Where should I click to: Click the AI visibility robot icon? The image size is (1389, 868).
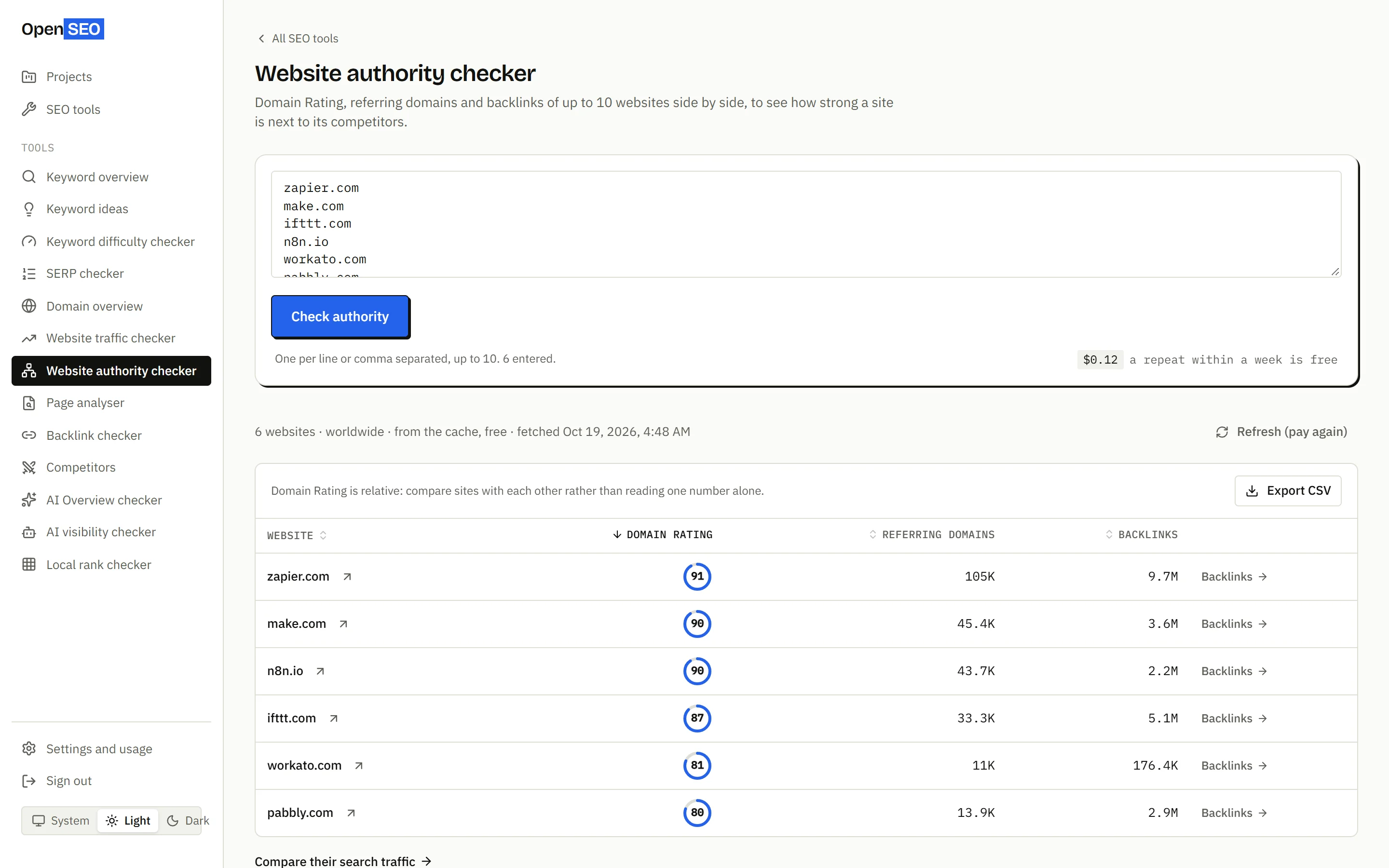coord(29,532)
